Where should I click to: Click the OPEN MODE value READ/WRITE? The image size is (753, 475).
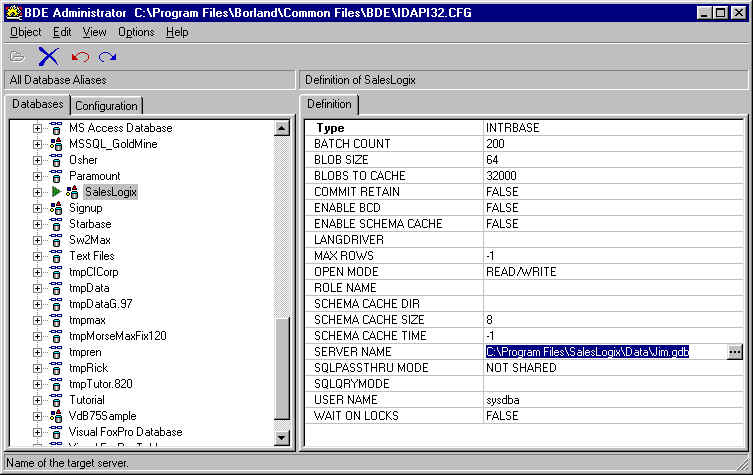(521, 272)
